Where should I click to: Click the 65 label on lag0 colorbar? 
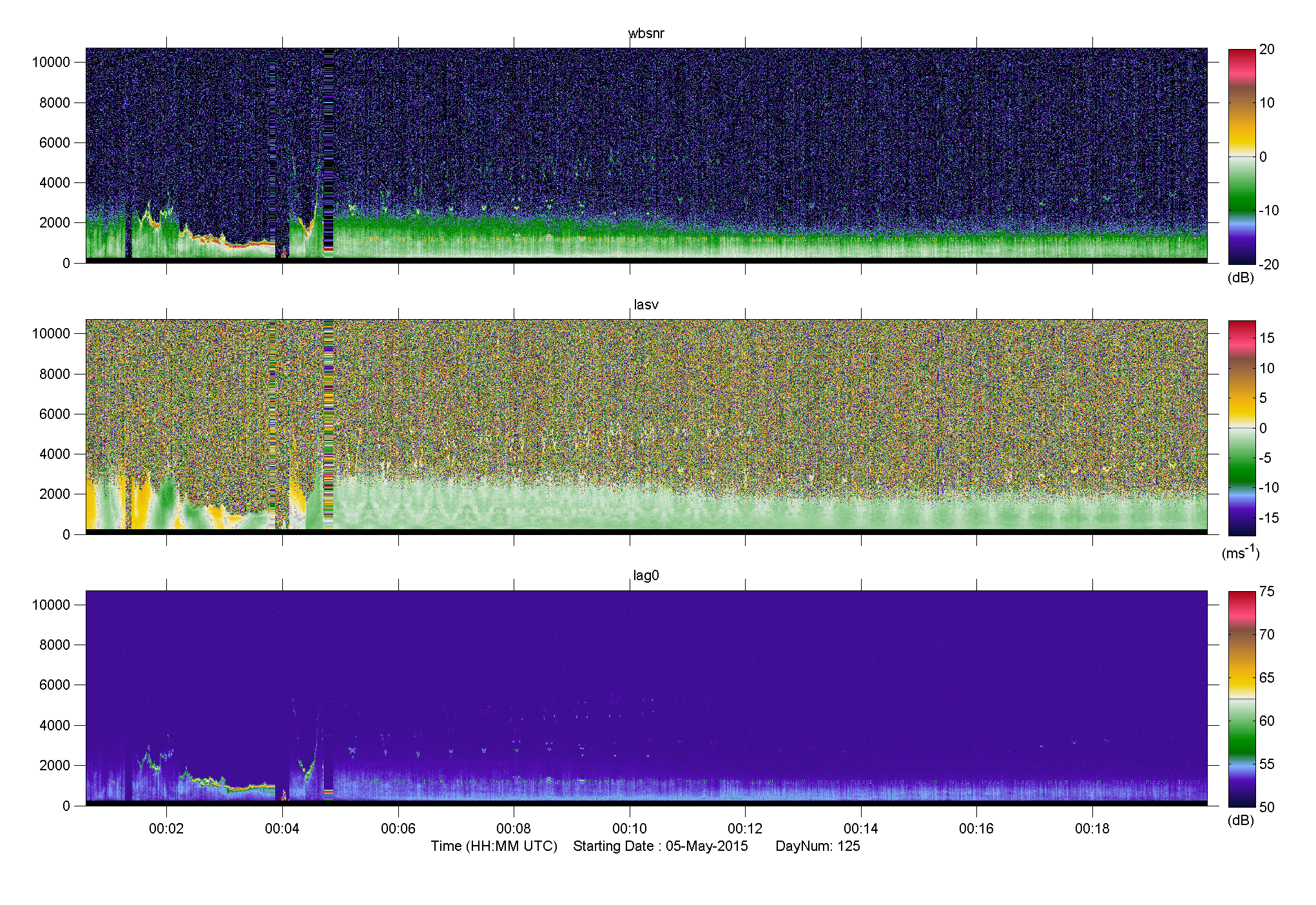pos(1267,678)
